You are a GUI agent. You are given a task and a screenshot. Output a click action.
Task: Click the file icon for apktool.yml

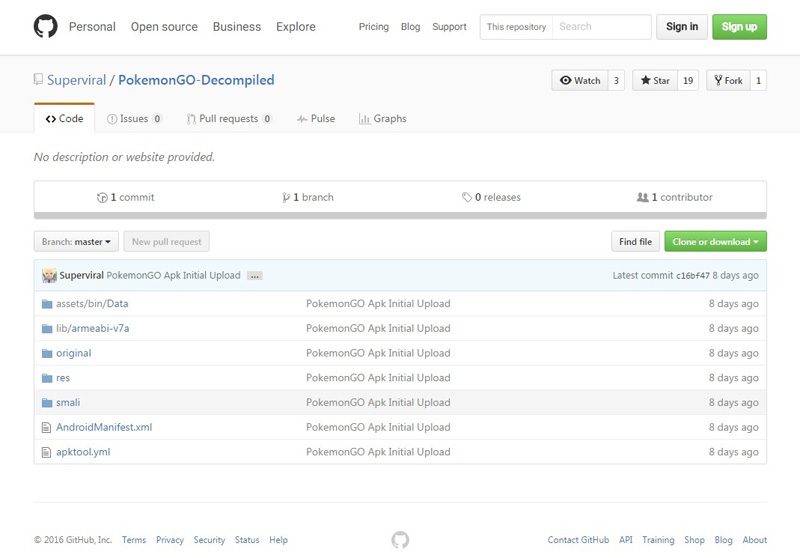(46, 452)
